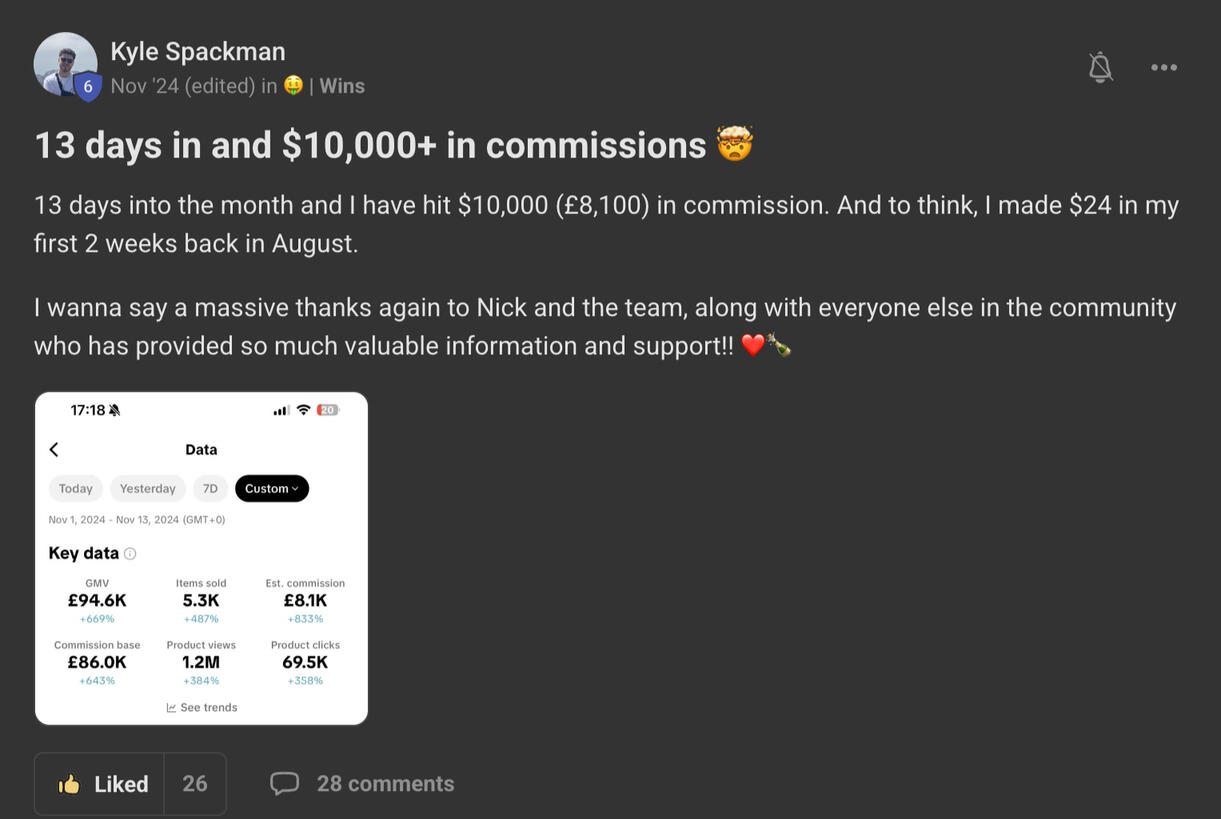Toggle the notification bell for this post
This screenshot has width=1221, height=819.
click(1100, 67)
